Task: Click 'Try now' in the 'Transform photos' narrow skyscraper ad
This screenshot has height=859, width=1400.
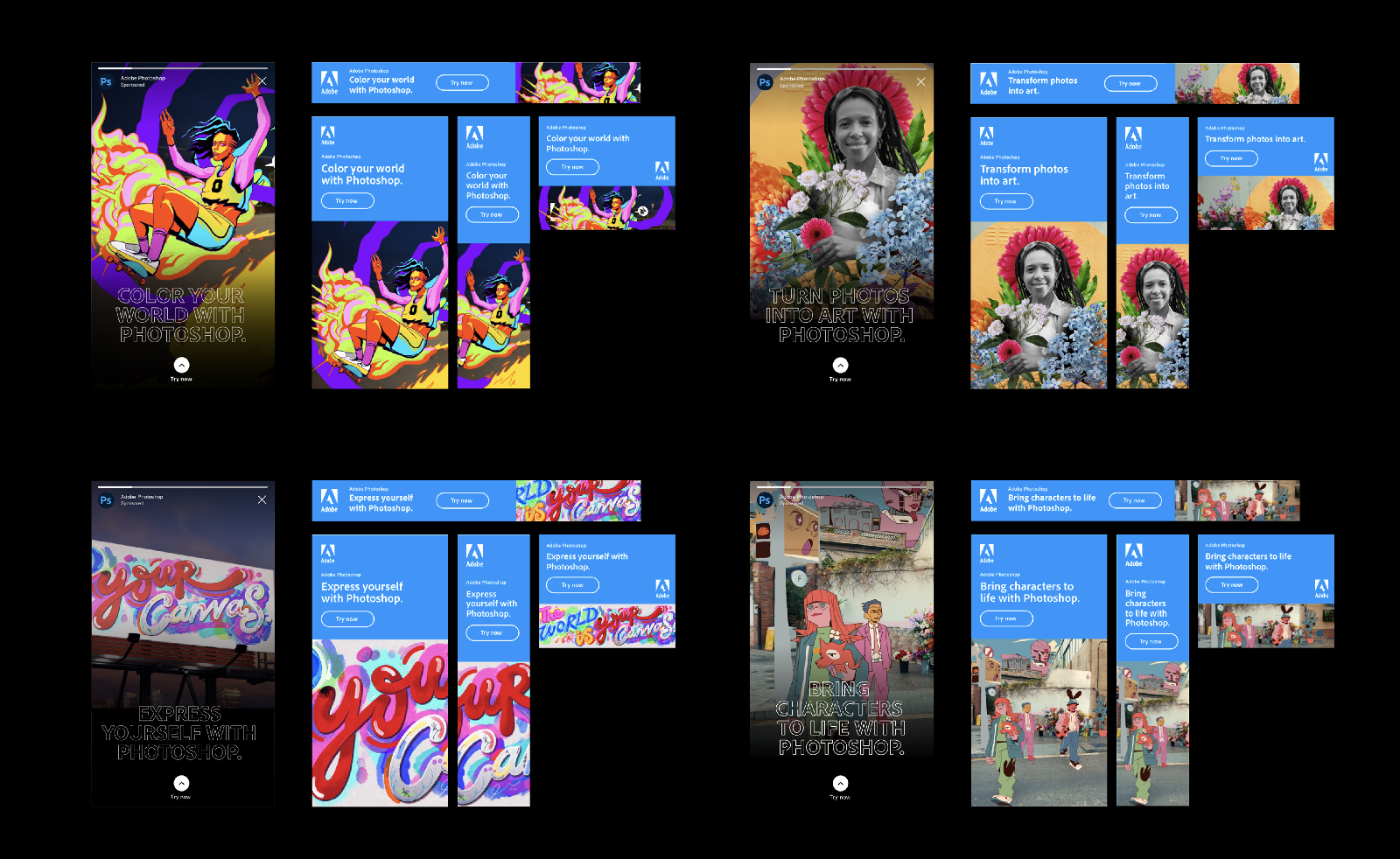Action: click(x=1151, y=215)
